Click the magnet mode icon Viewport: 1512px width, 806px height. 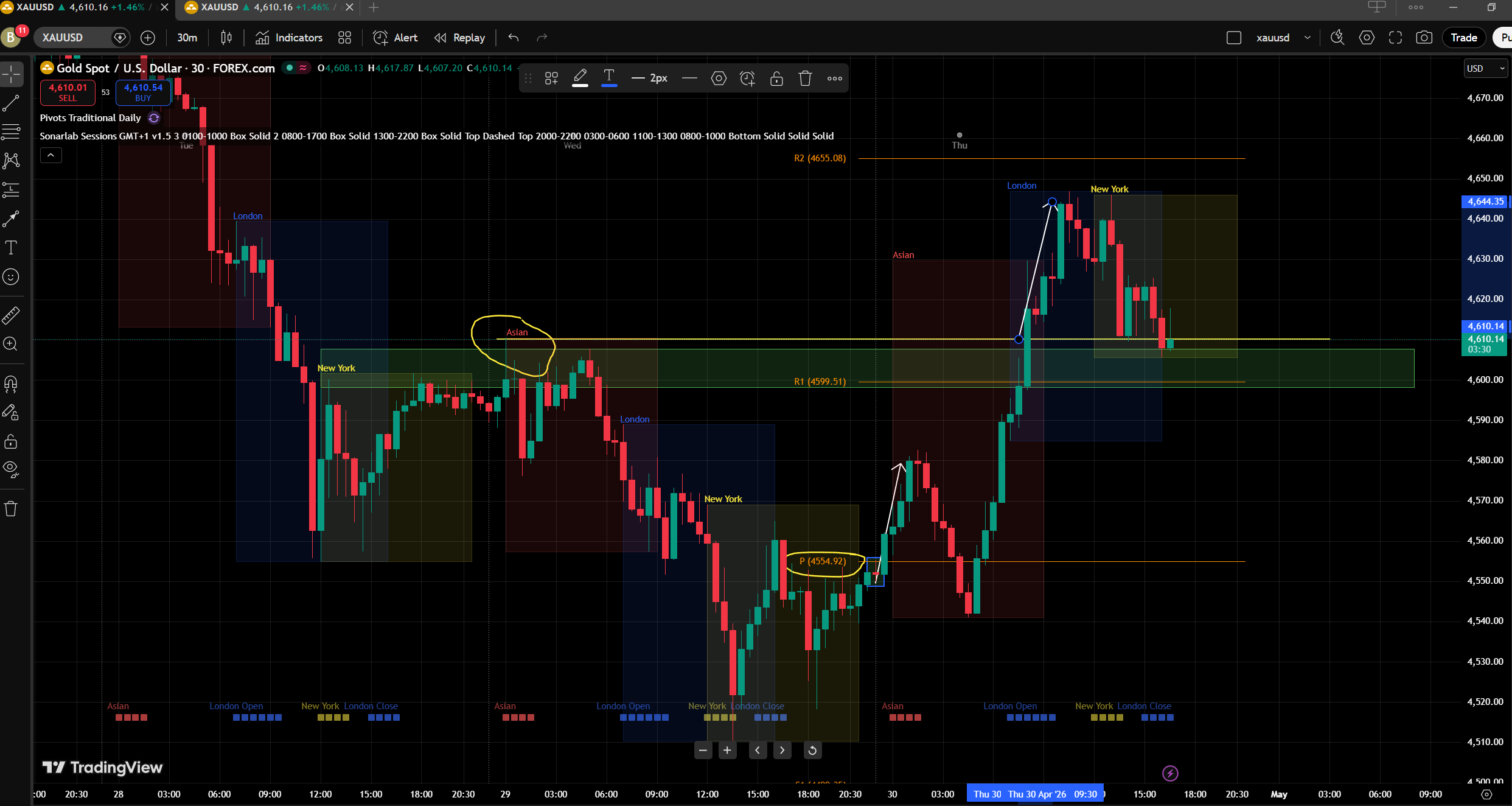[11, 384]
